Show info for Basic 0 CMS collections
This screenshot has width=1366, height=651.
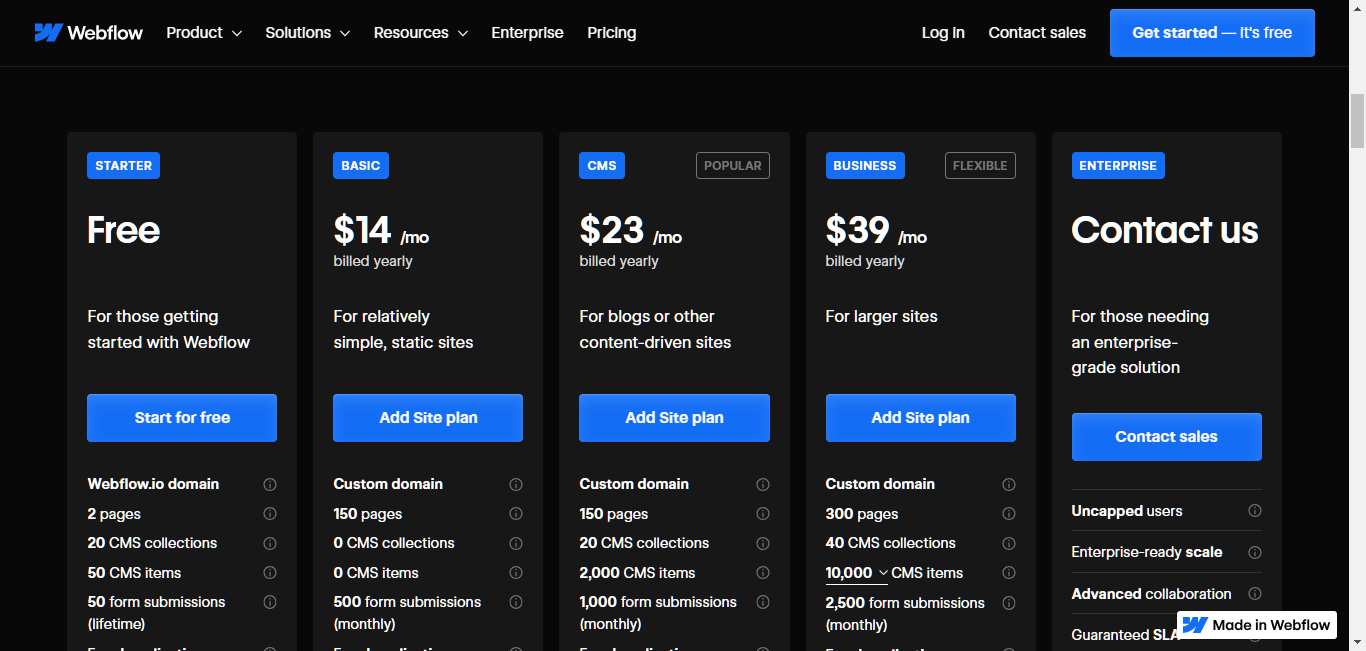516,543
